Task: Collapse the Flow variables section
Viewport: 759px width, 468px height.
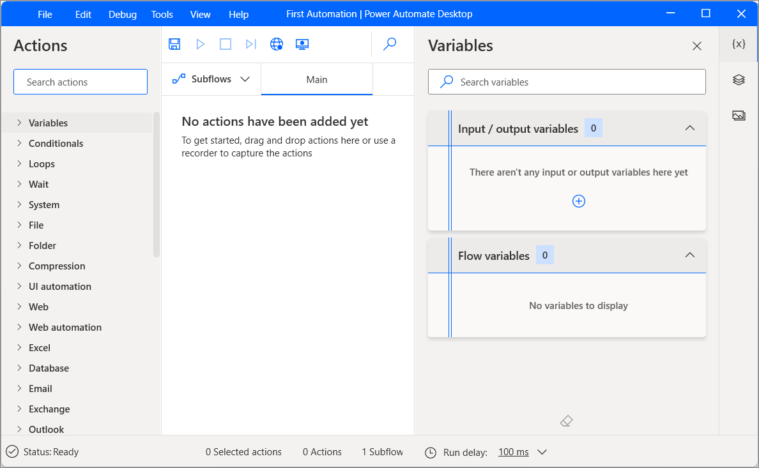Action: tap(690, 255)
